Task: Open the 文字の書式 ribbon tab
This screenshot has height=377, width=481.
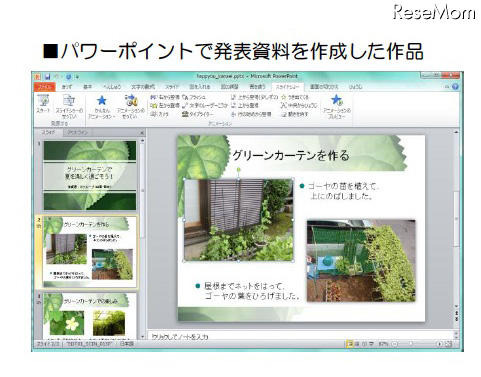Action: point(143,87)
